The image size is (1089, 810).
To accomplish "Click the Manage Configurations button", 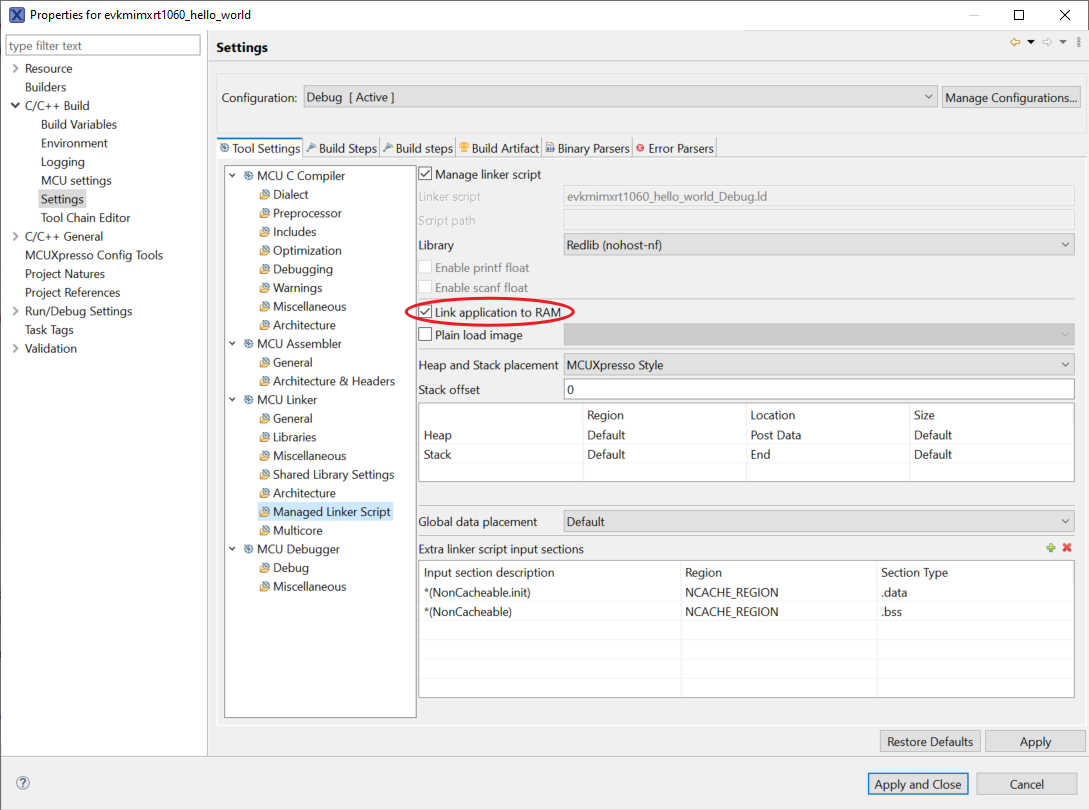I will [x=1011, y=98].
